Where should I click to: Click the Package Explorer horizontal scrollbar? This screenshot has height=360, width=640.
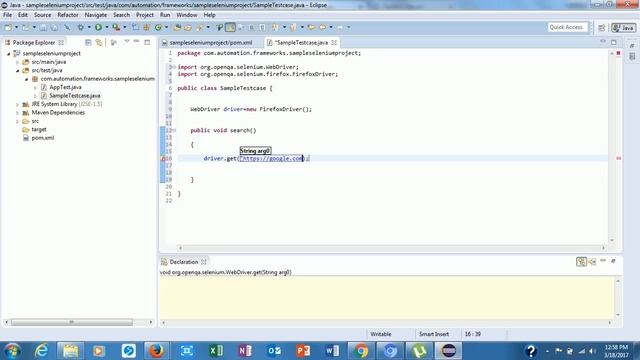pos(72,322)
